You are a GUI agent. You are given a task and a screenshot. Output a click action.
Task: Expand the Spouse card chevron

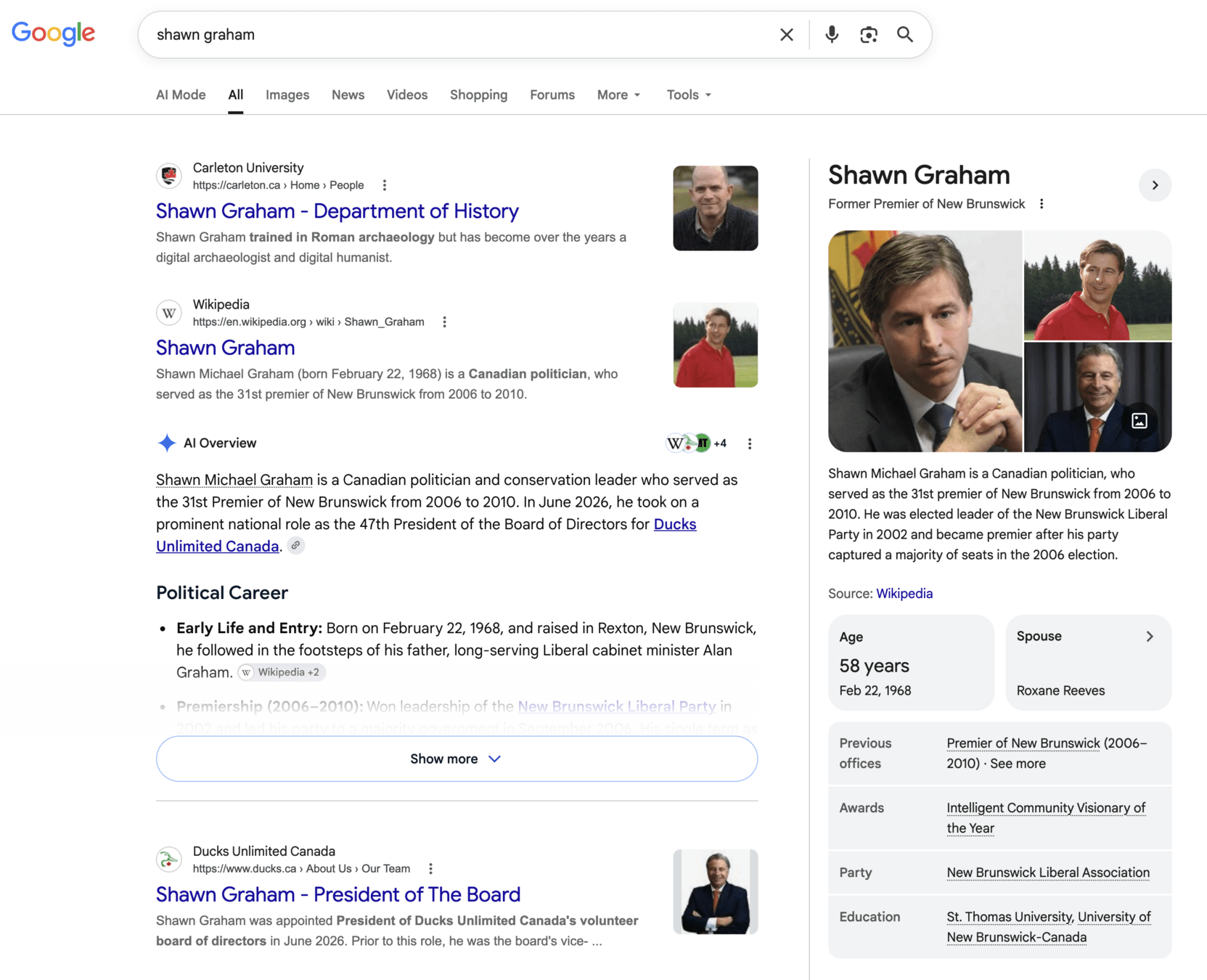(x=1150, y=637)
